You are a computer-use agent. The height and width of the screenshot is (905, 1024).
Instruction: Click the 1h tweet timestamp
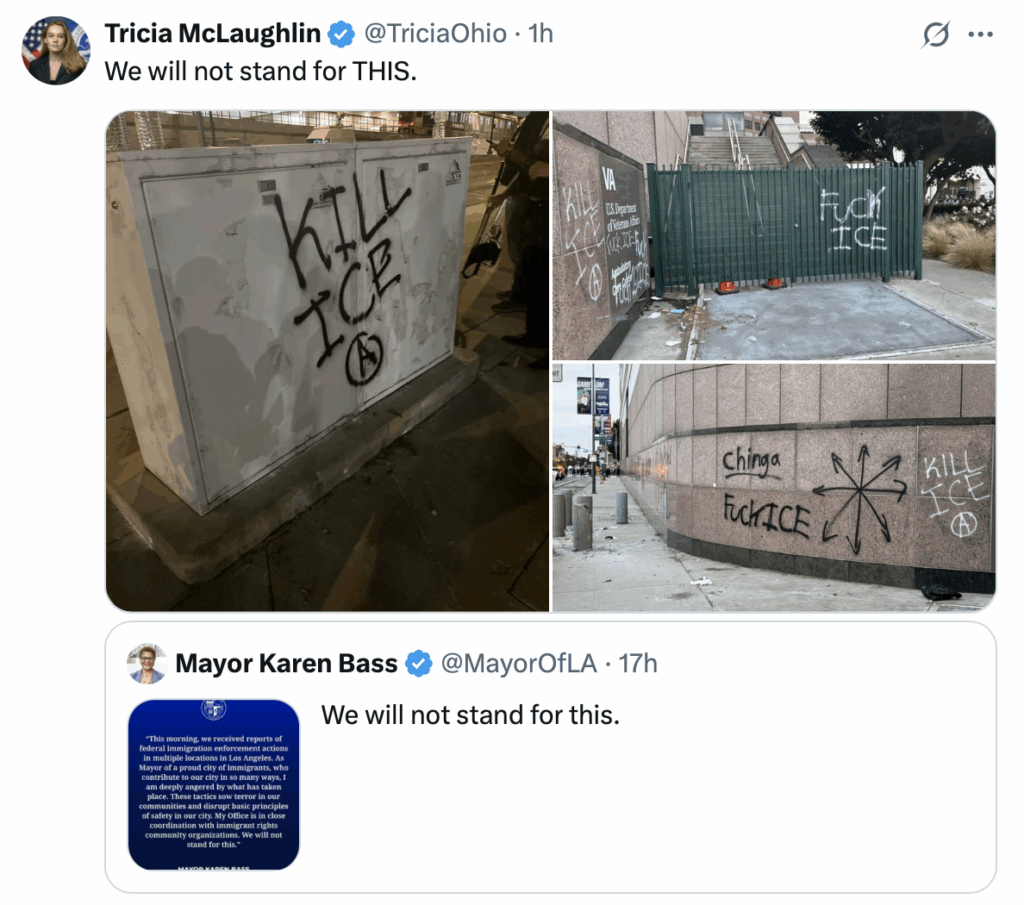coord(541,33)
